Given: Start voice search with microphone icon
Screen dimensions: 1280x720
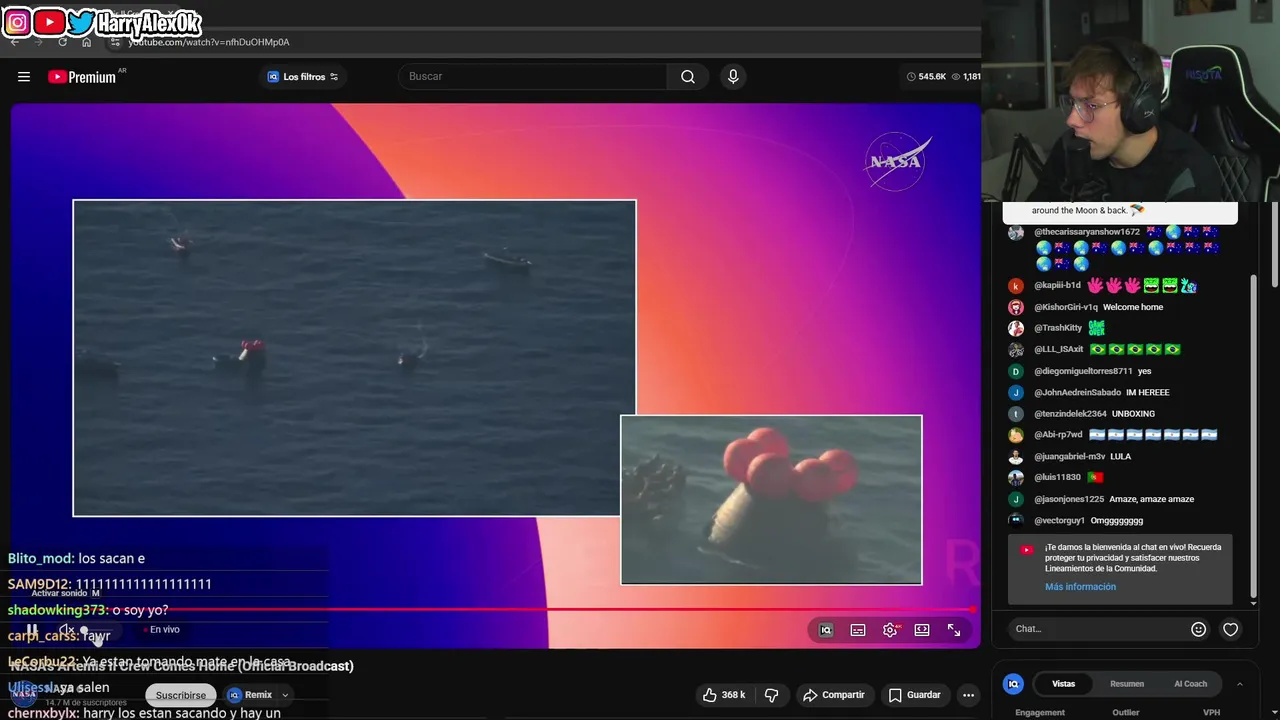Looking at the screenshot, I should tap(733, 77).
